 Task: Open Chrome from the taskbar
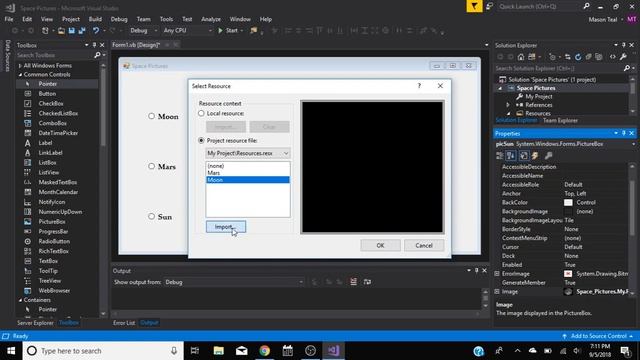pyautogui.click(x=264, y=351)
